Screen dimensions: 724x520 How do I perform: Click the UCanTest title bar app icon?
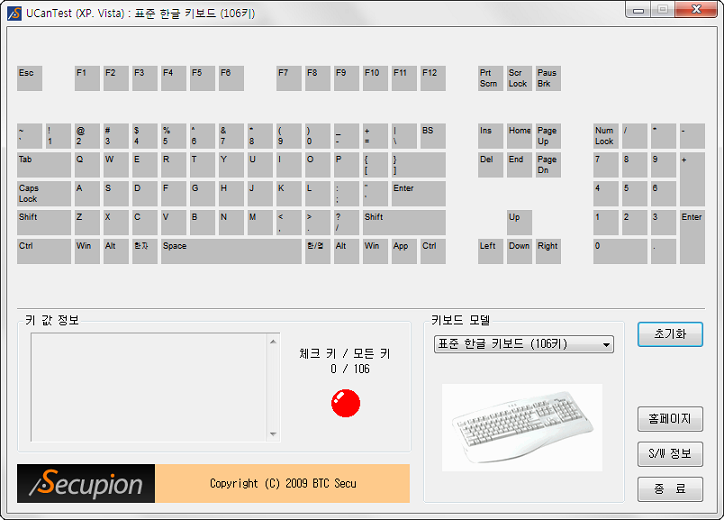14,13
